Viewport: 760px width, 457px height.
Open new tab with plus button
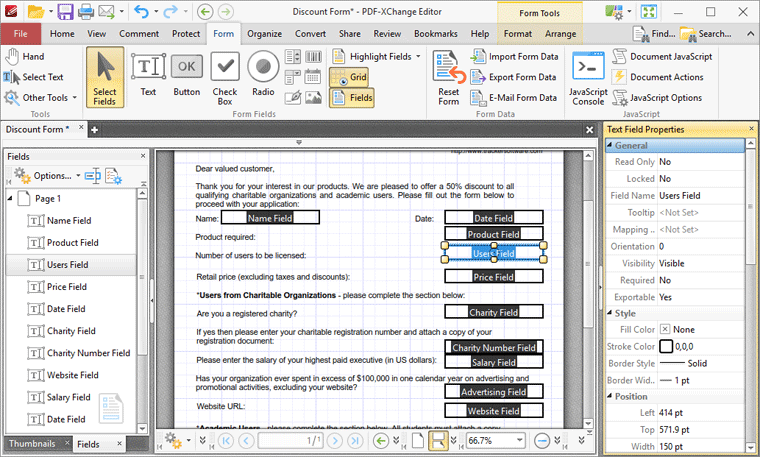[x=95, y=130]
